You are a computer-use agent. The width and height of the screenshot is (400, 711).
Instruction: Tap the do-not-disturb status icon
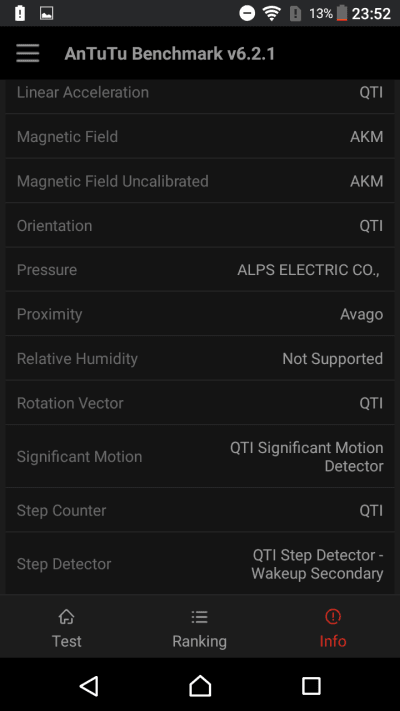pos(247,14)
